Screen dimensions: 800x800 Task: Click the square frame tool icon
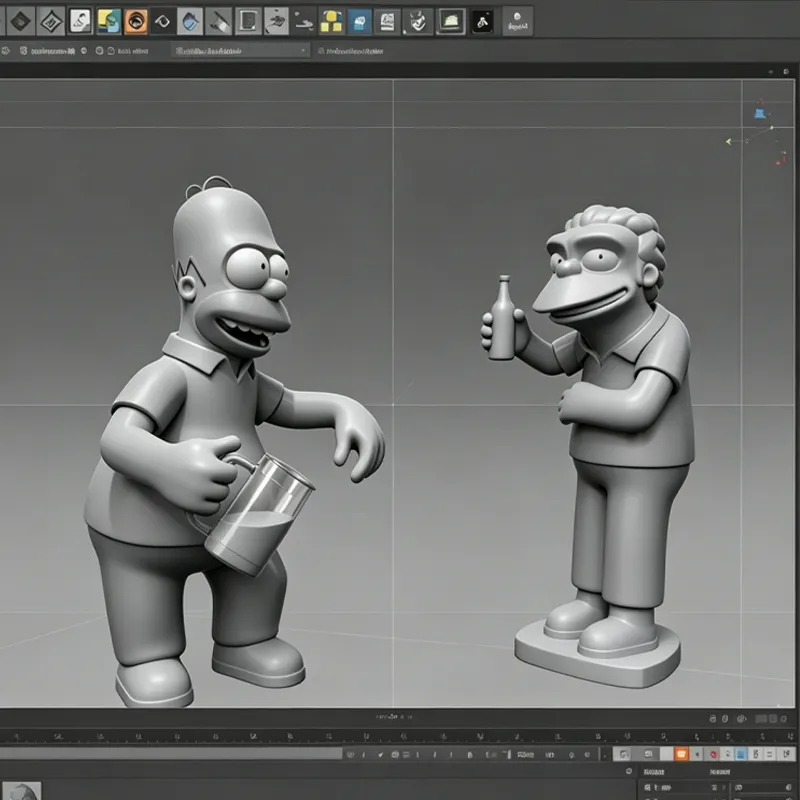pos(248,21)
